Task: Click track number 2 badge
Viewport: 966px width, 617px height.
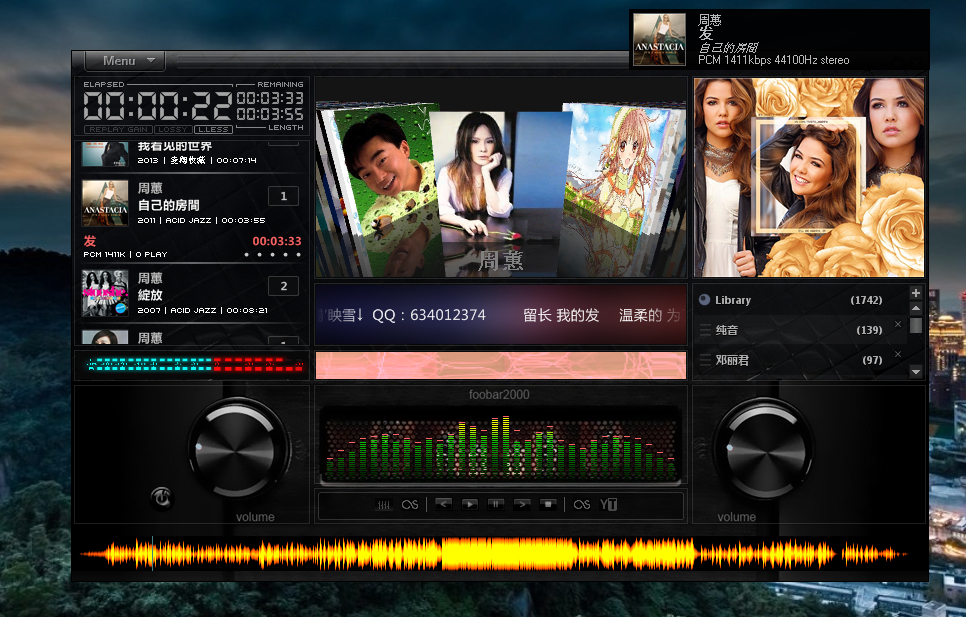Action: [283, 286]
